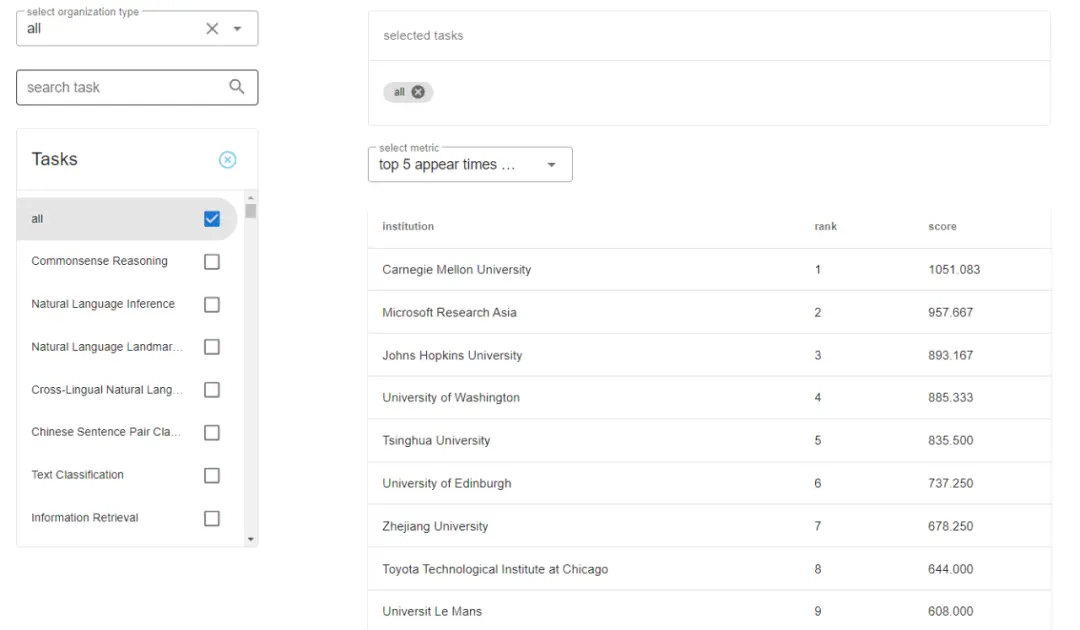
Task: Expand the select metric dropdown
Action: pyautogui.click(x=551, y=165)
